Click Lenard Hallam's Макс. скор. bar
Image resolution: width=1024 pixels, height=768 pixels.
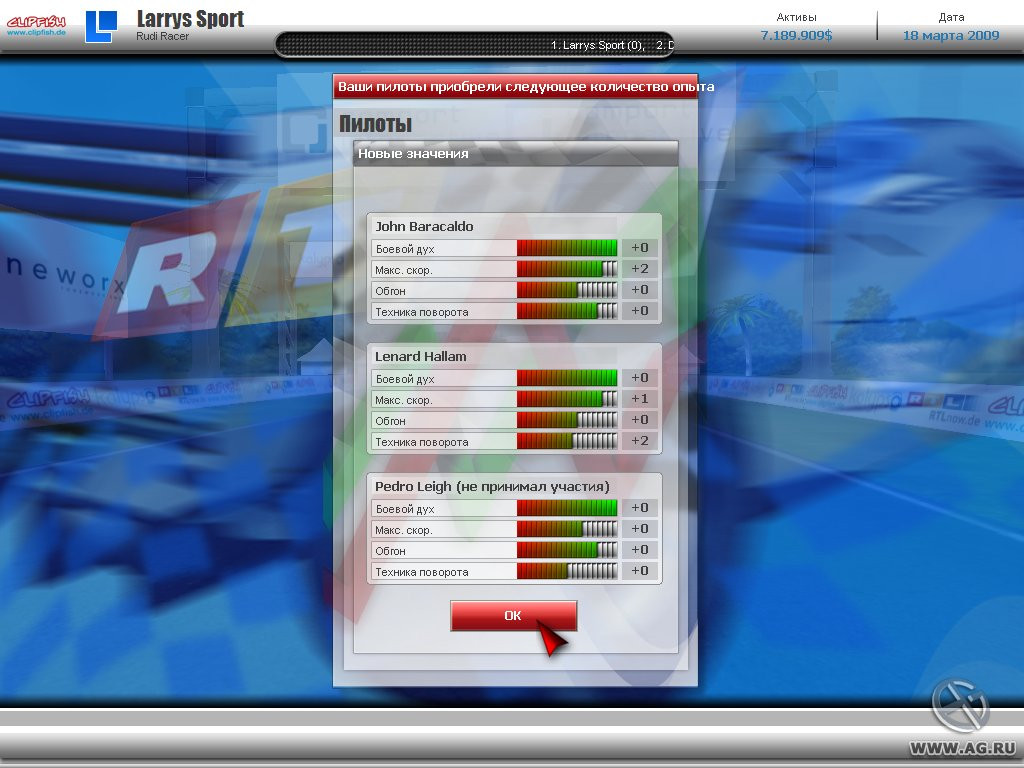[x=567, y=399]
